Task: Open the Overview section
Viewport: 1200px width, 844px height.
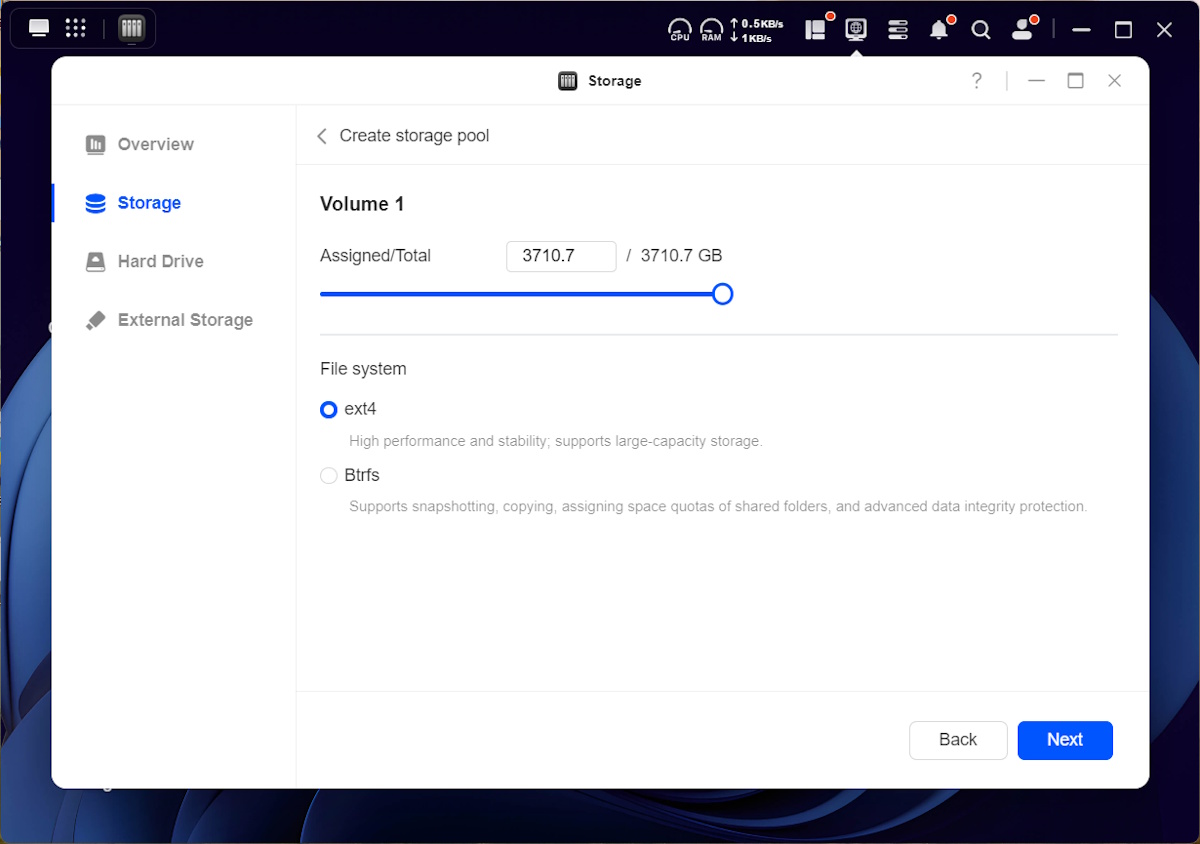Action: pyautogui.click(x=155, y=144)
